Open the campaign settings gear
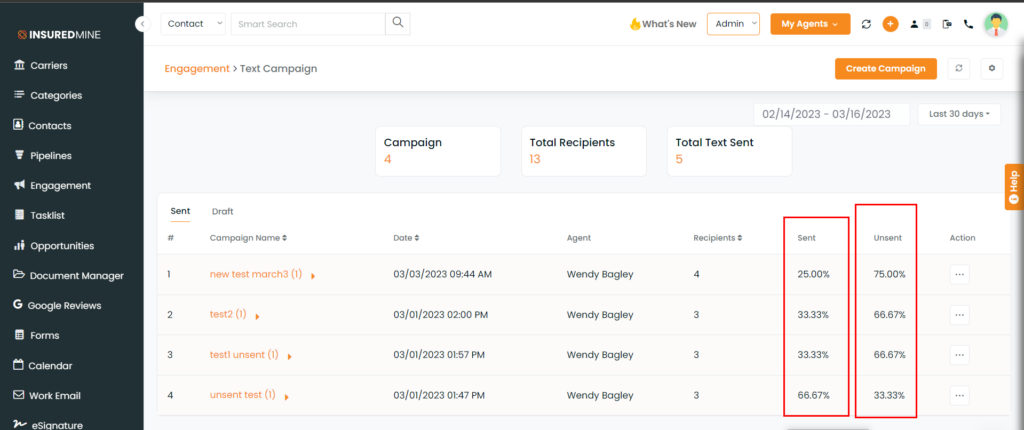1024x430 pixels. pos(992,69)
